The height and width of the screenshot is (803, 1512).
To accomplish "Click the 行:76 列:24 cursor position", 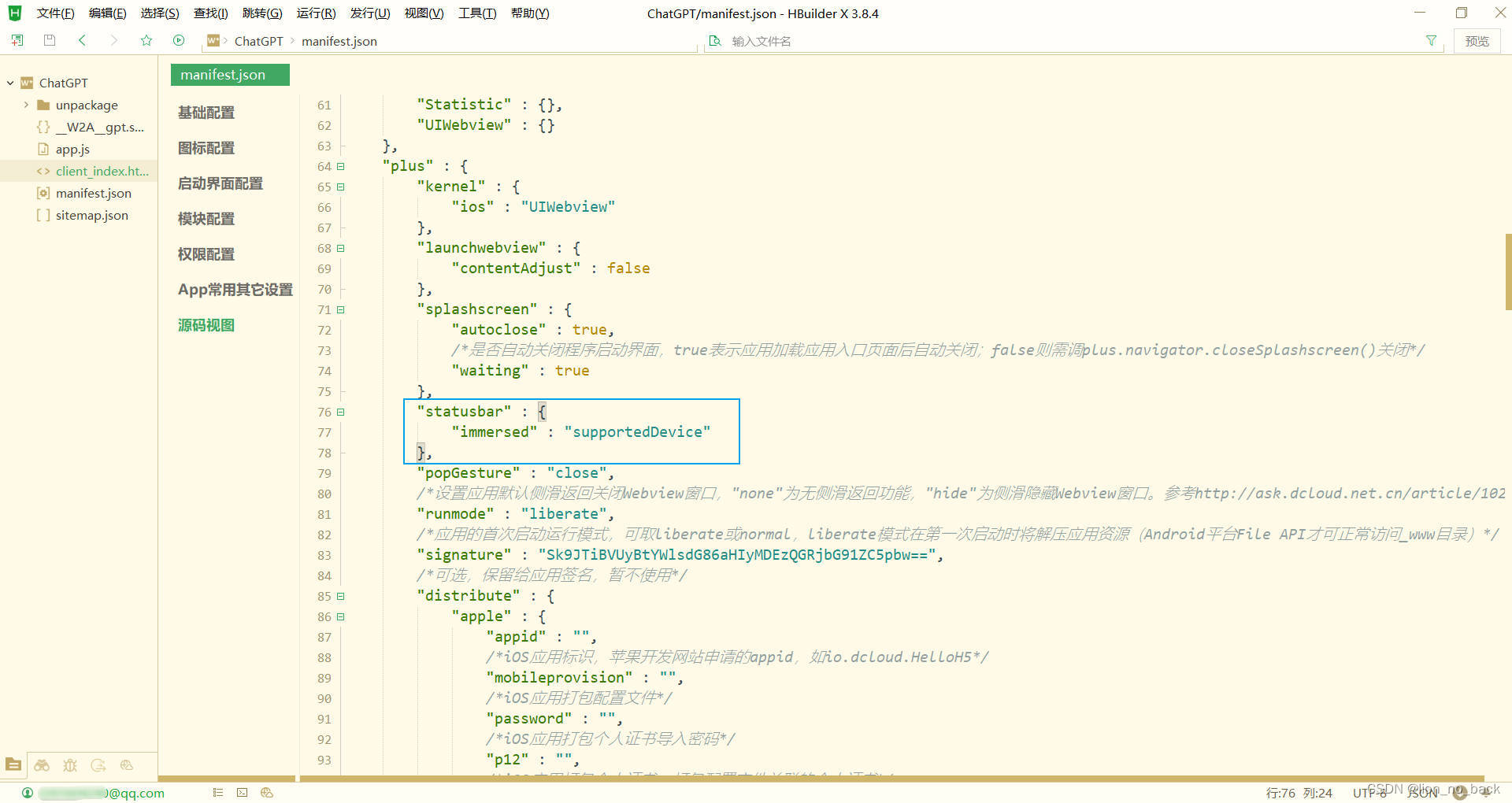I will click(x=1299, y=793).
